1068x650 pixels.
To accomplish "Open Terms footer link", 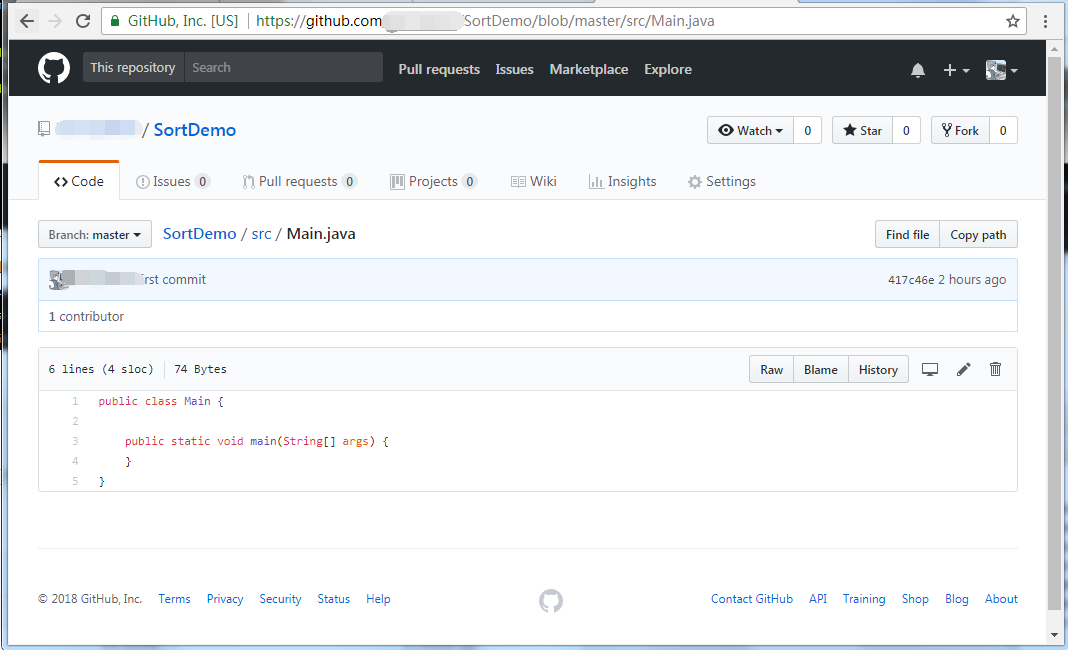I will [174, 599].
